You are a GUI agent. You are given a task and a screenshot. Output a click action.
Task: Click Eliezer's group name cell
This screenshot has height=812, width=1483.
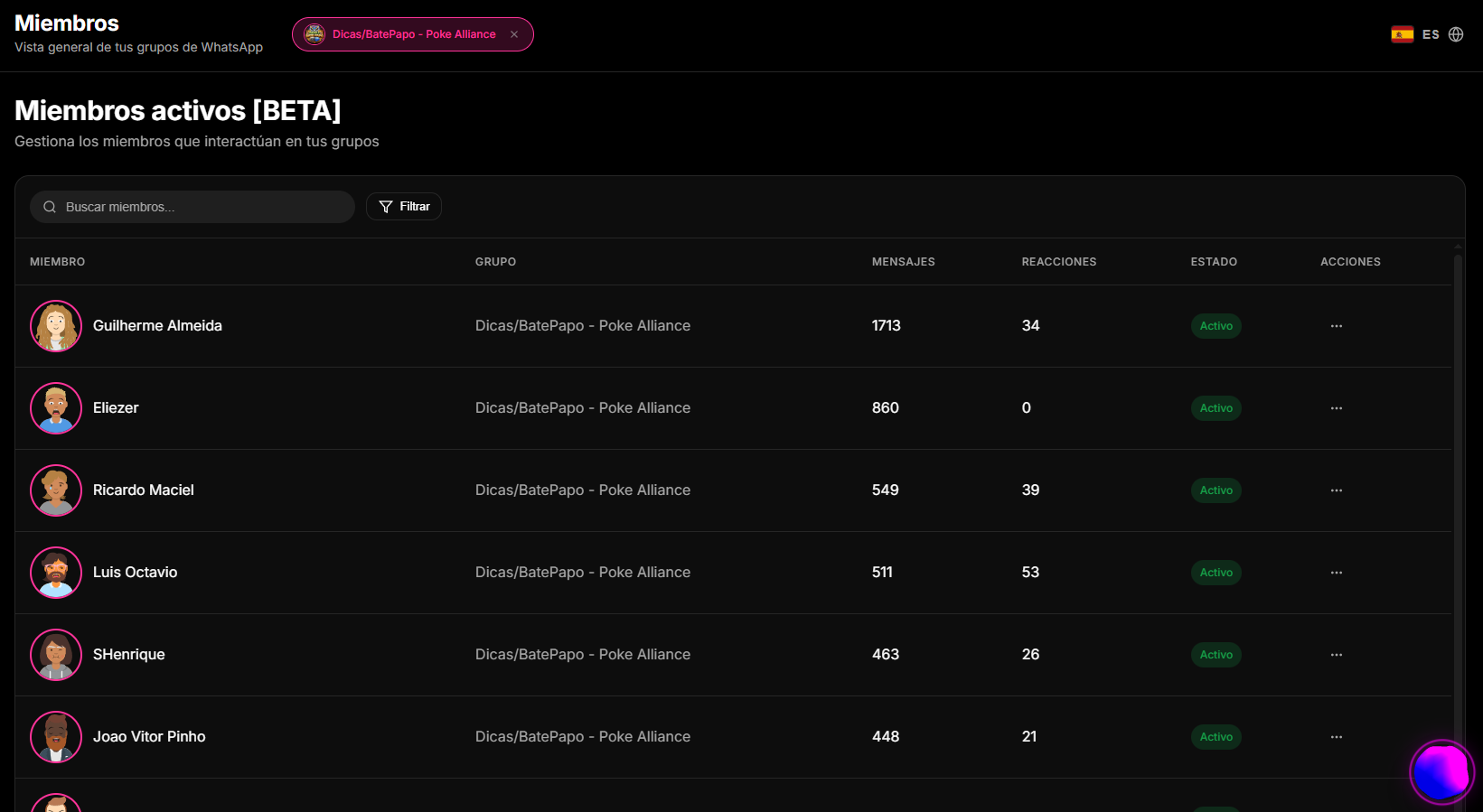pyautogui.click(x=583, y=408)
